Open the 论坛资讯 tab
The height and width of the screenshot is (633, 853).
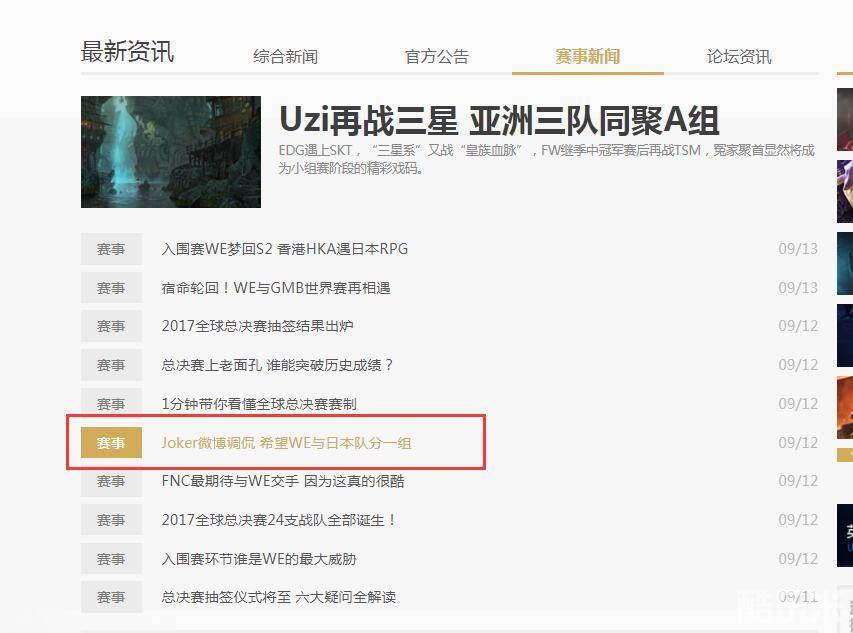point(739,57)
